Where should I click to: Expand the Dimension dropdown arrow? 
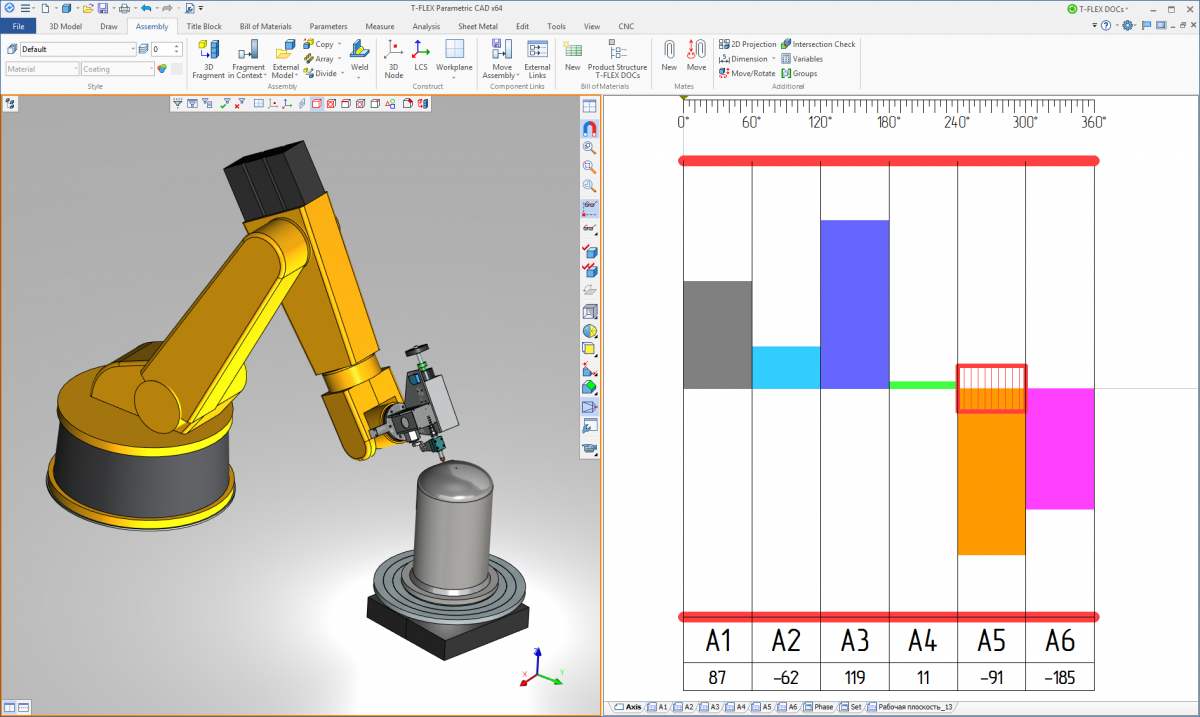coord(773,59)
